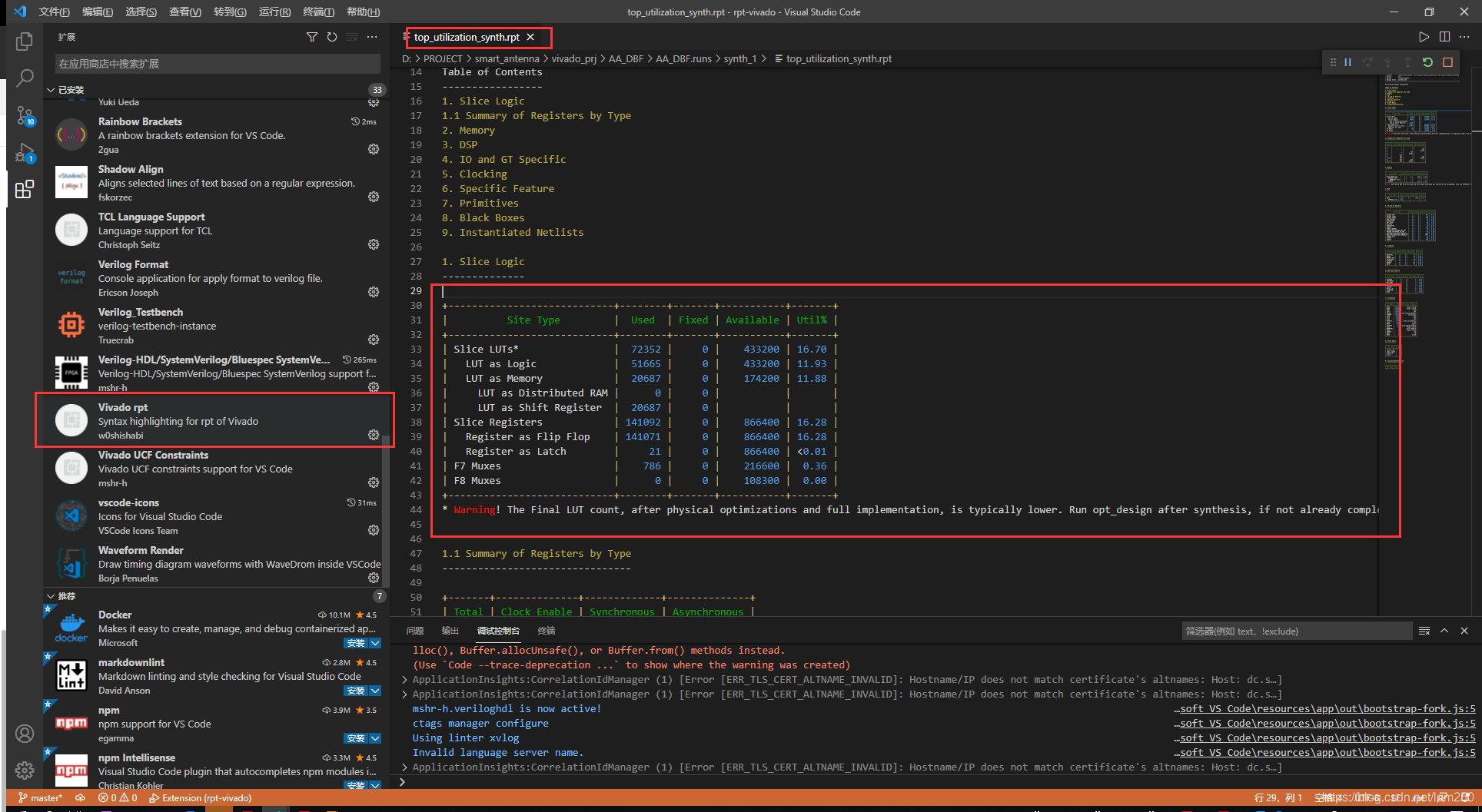The height and width of the screenshot is (812, 1482).
Task: Open the Explorer view in activity bar
Action: tap(25, 41)
